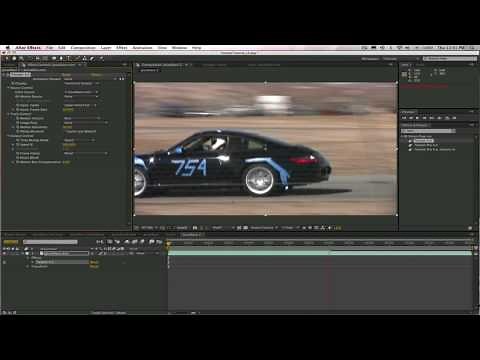Select the Hand tool
Viewport: 480px width, 360px height.
pos(14,58)
